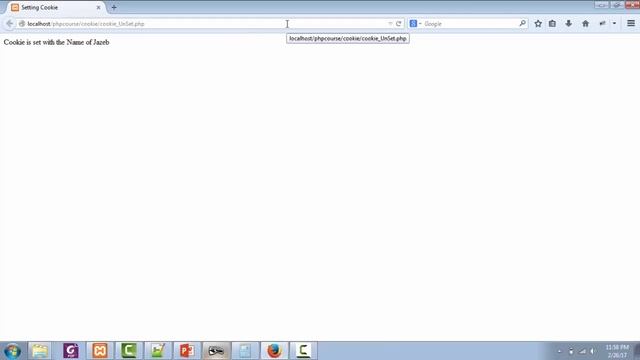The height and width of the screenshot is (360, 640).
Task: Expand the small toolbar dropdown arrow
Action: click(614, 24)
